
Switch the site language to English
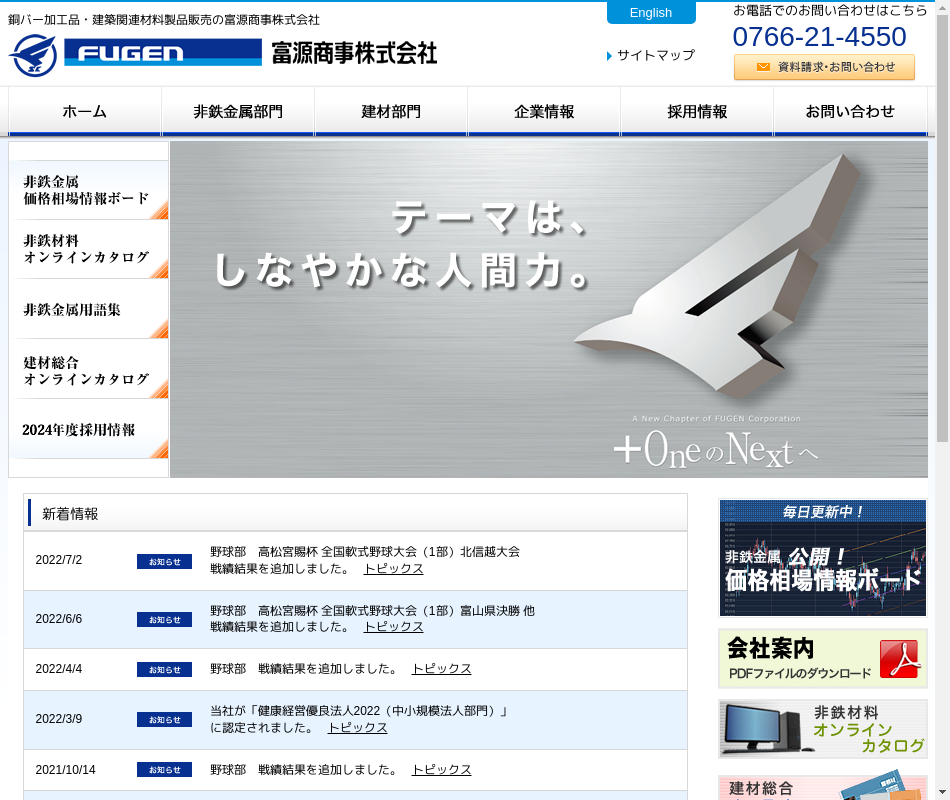[651, 13]
